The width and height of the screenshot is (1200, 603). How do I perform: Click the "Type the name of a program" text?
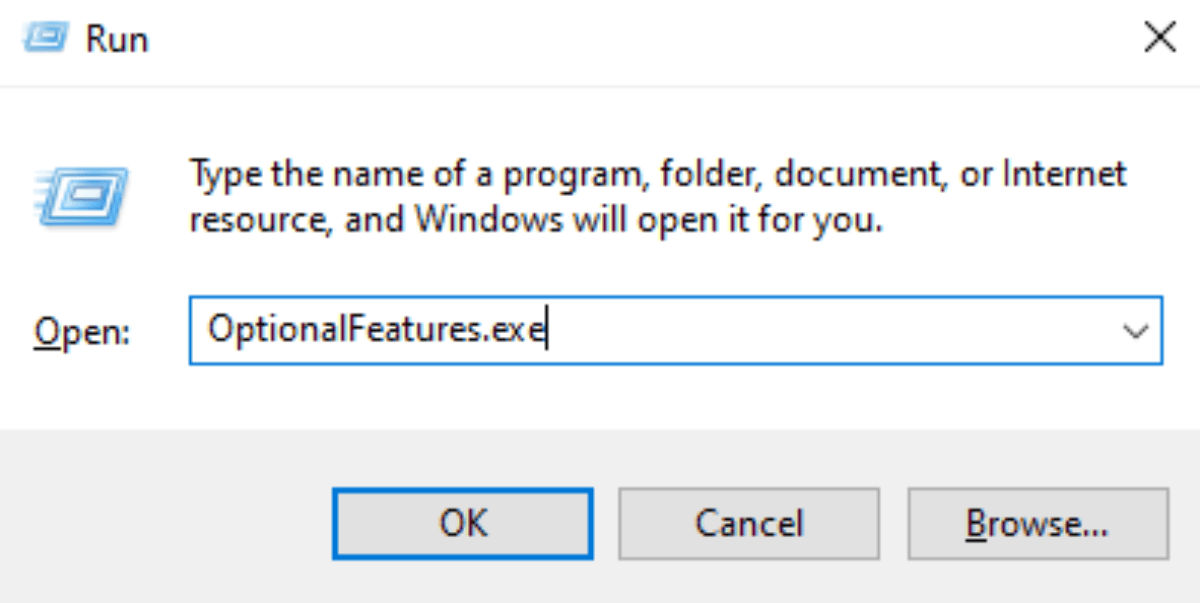400,174
